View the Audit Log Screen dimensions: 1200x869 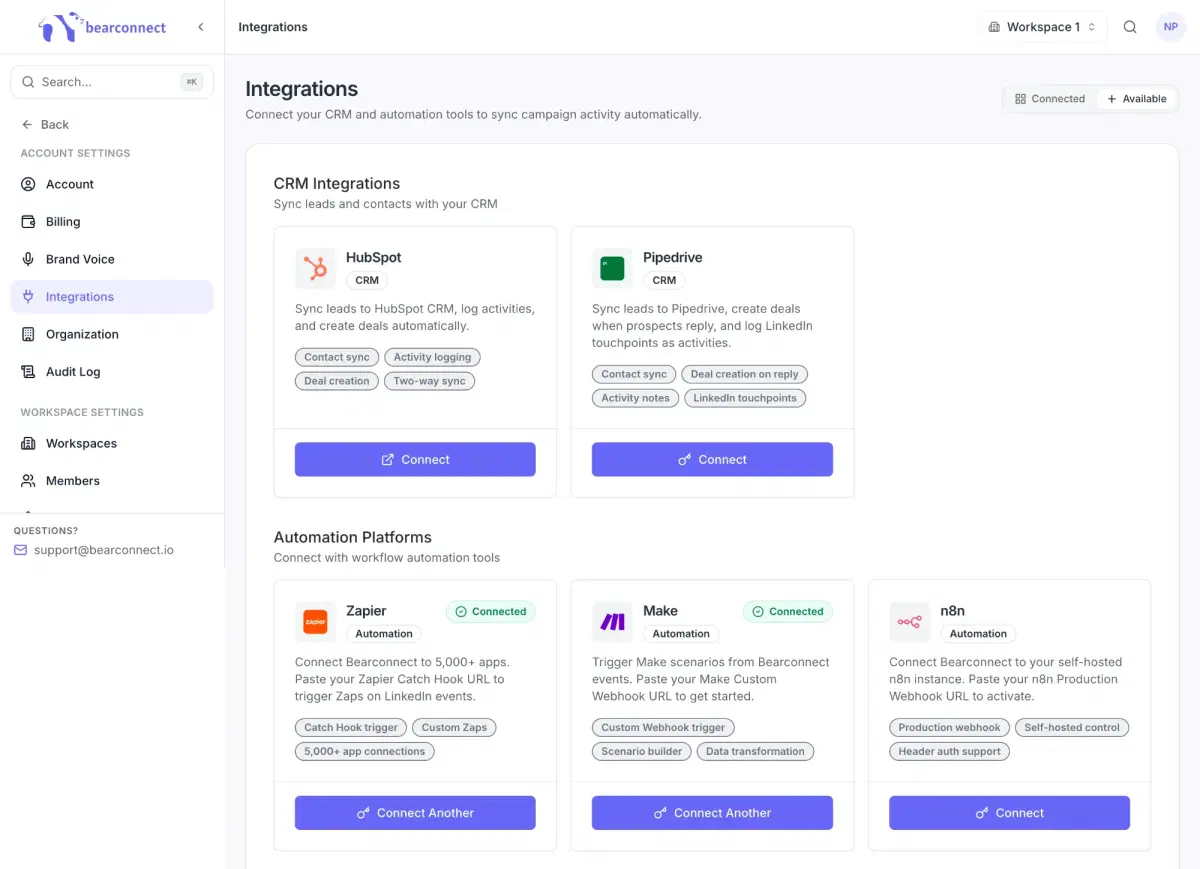point(112,372)
